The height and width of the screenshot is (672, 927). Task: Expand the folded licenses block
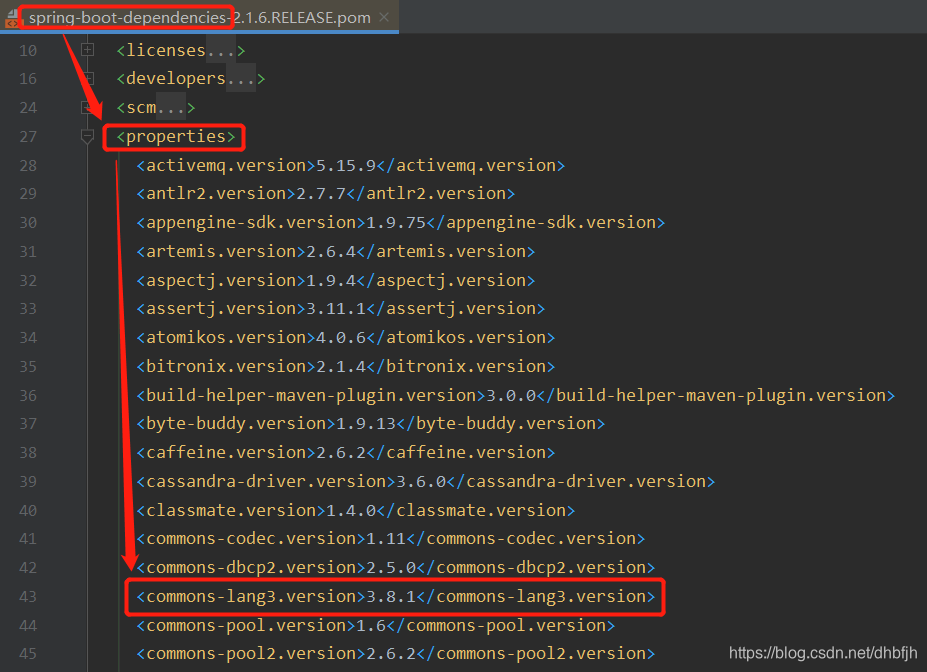point(87,50)
